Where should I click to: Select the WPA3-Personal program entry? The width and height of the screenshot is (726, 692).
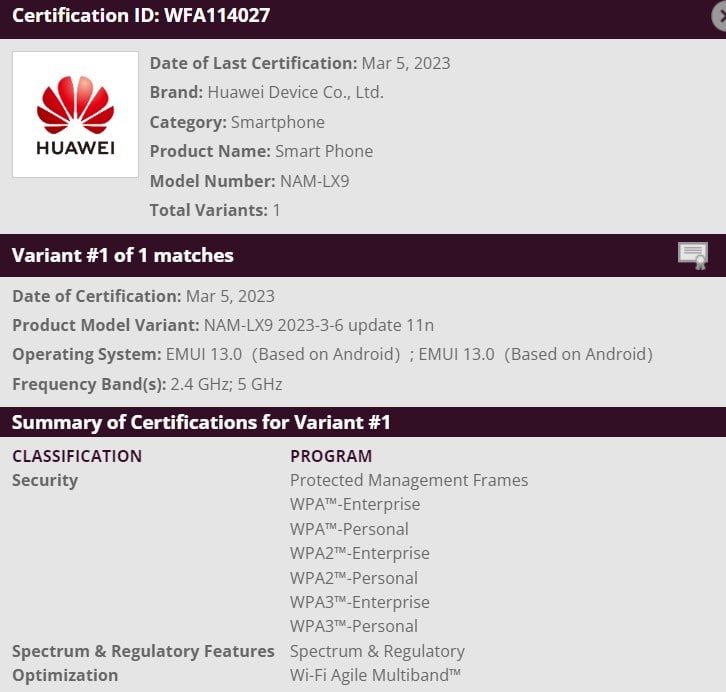point(354,626)
